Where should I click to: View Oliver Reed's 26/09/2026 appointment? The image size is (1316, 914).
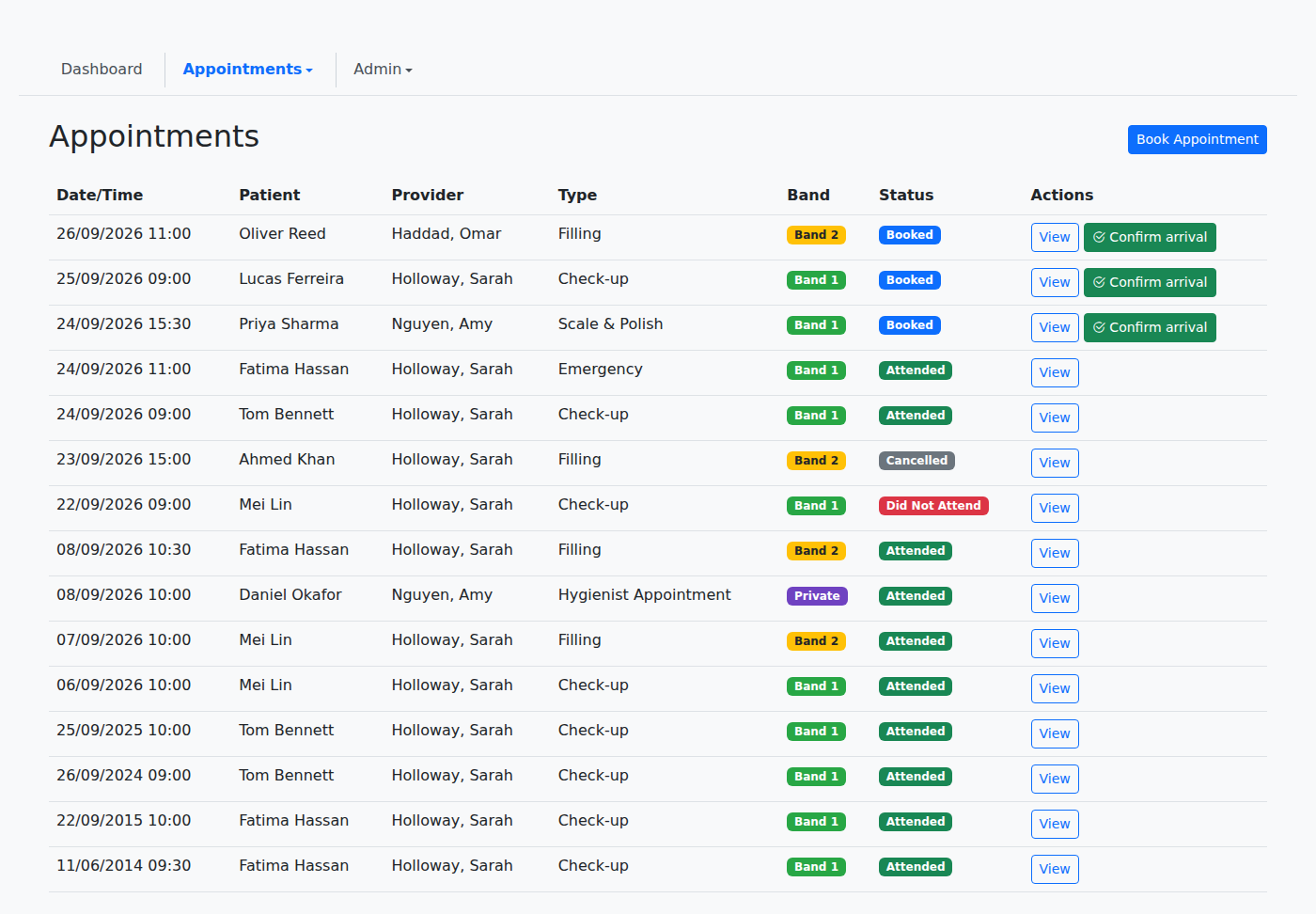pos(1055,237)
